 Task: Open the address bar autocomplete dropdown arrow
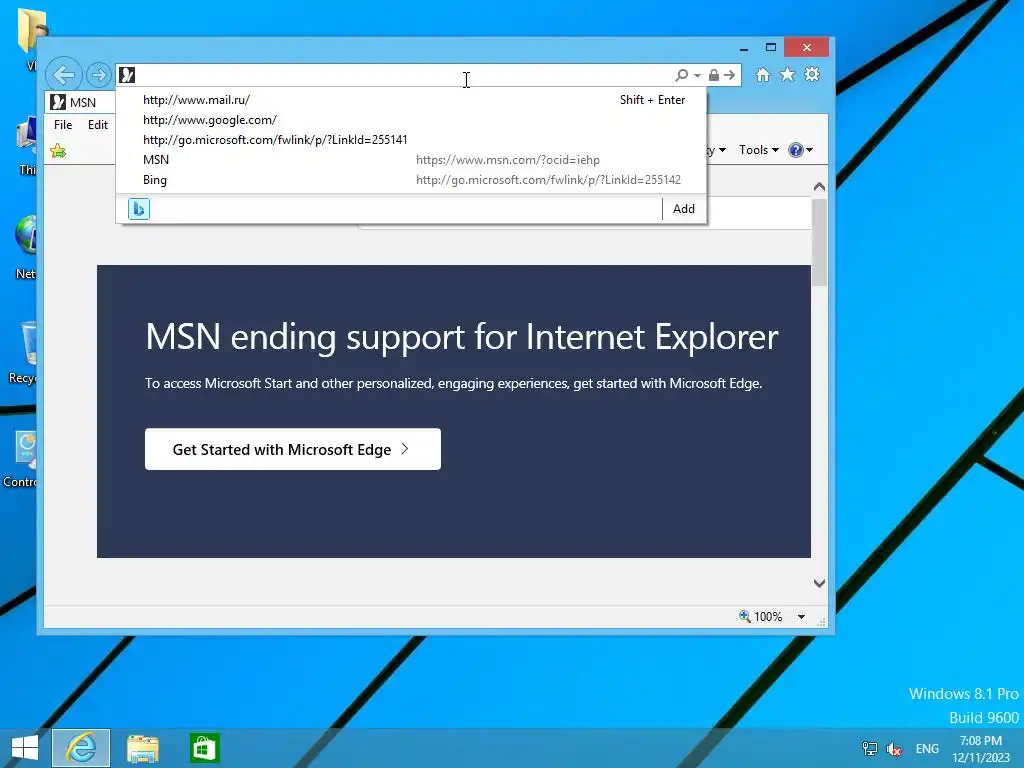click(x=697, y=76)
